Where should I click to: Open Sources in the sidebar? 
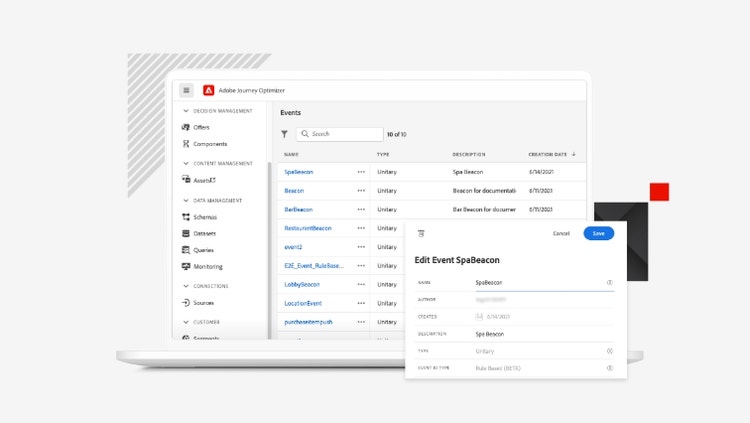tap(203, 303)
